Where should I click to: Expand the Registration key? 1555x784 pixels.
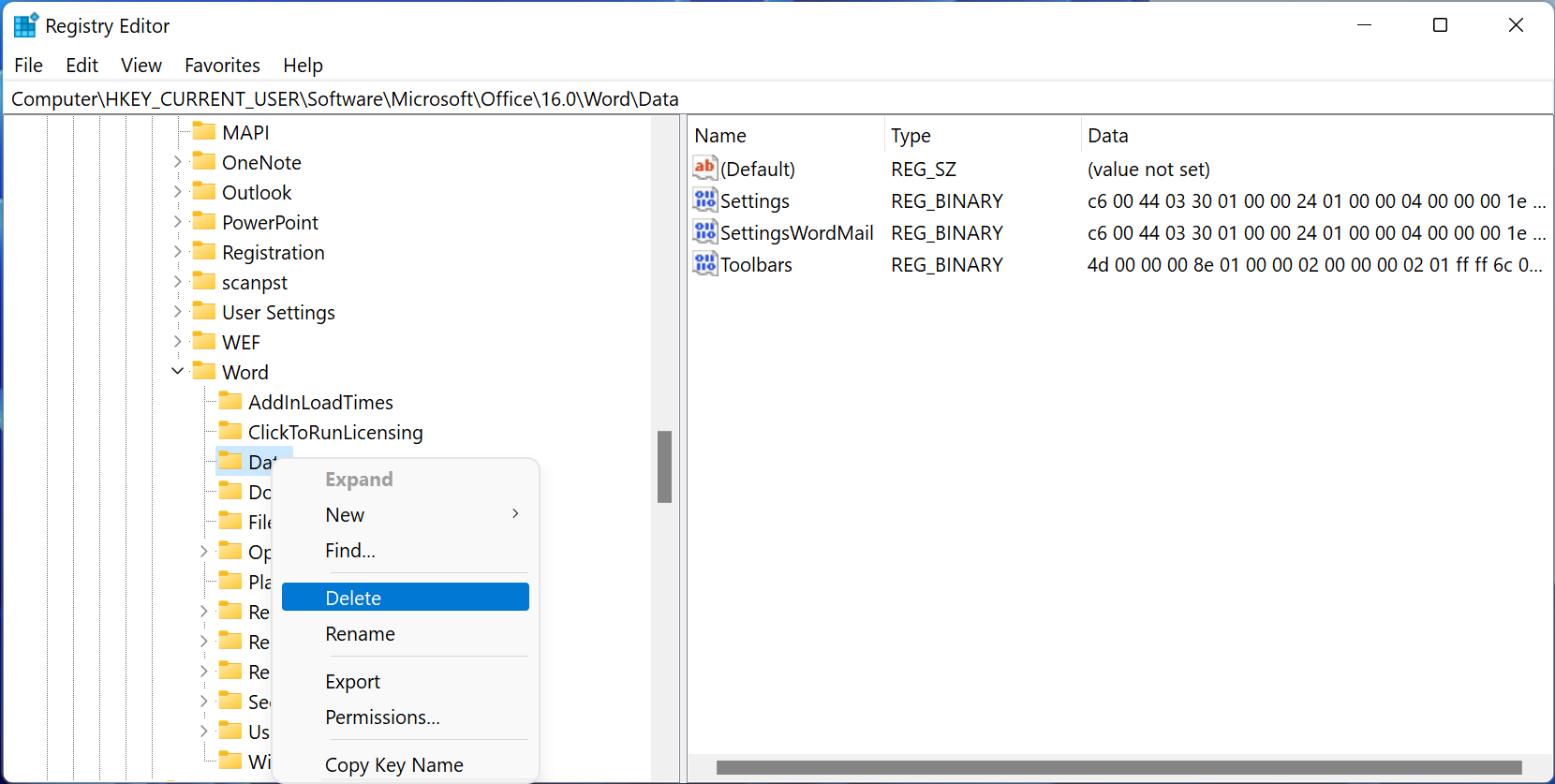tap(178, 252)
